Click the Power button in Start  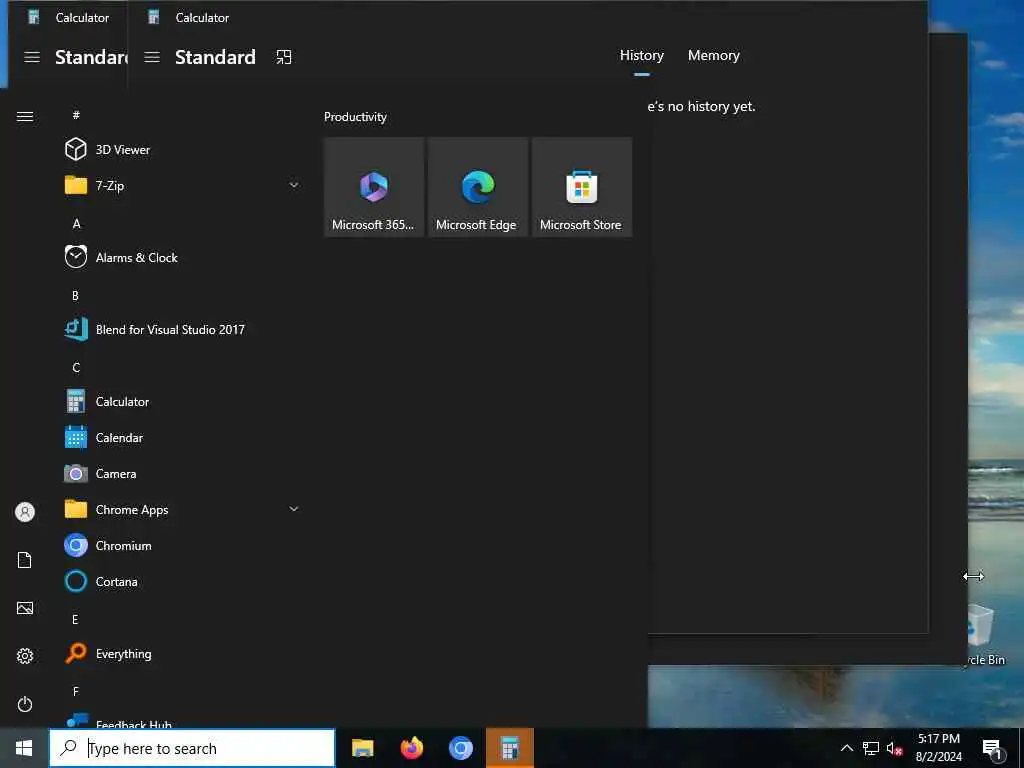click(x=25, y=704)
